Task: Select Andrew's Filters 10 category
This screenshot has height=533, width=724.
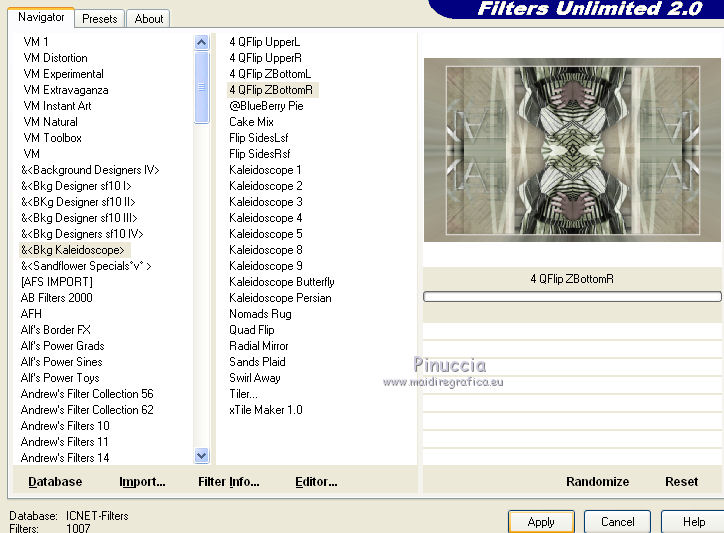Action: 65,426
